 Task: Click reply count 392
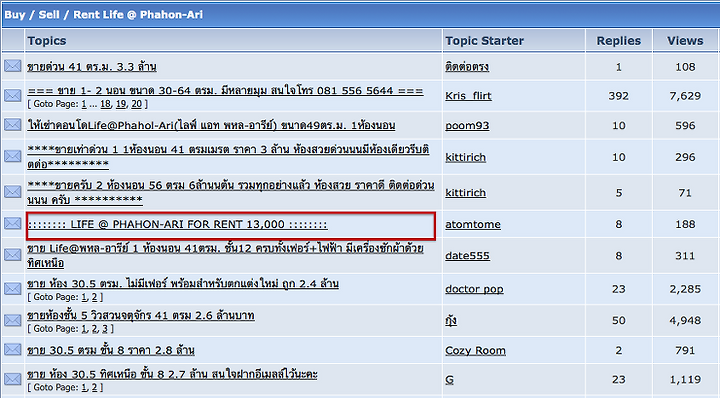click(x=619, y=96)
